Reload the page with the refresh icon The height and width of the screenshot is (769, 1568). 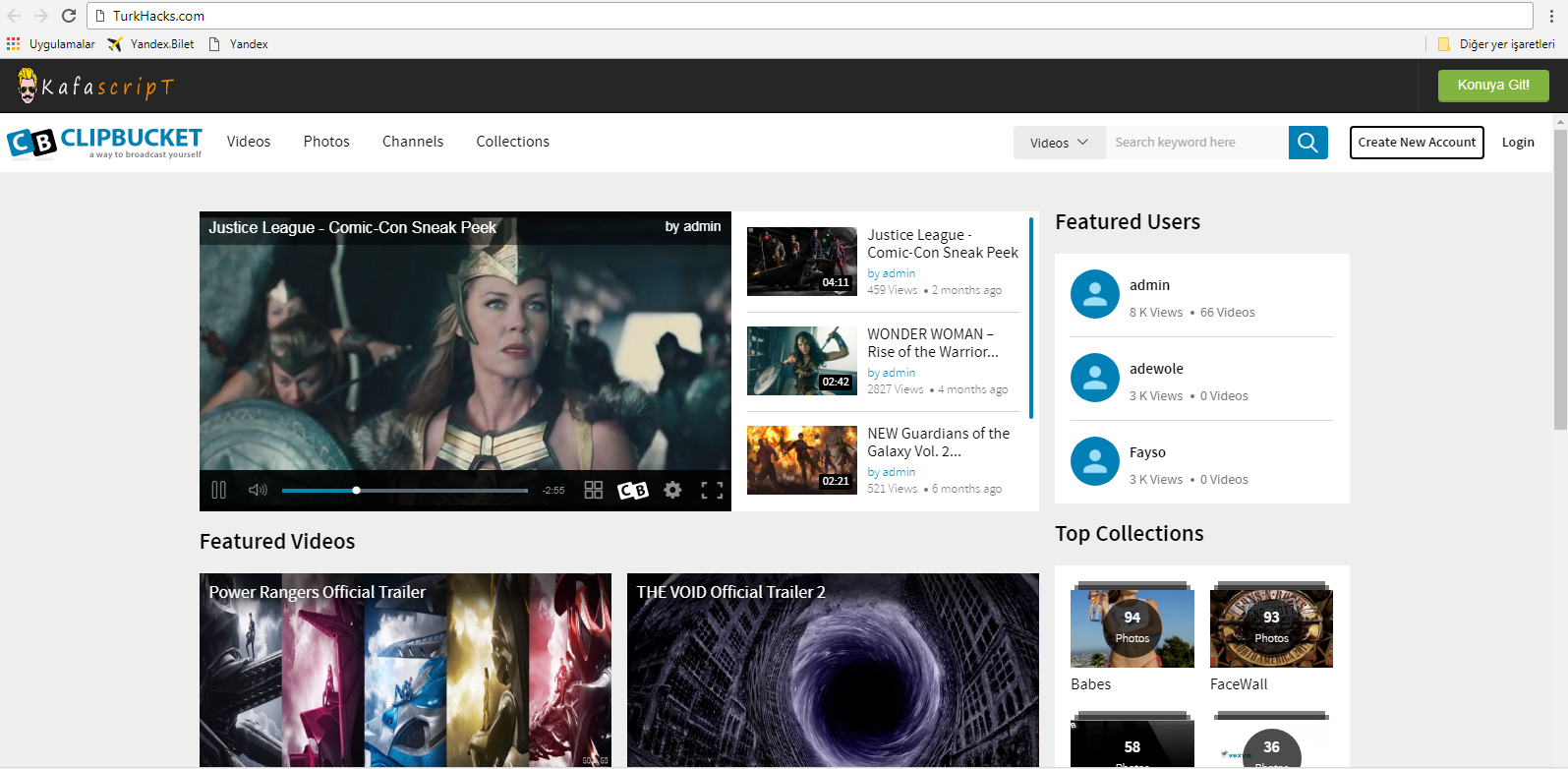(69, 16)
